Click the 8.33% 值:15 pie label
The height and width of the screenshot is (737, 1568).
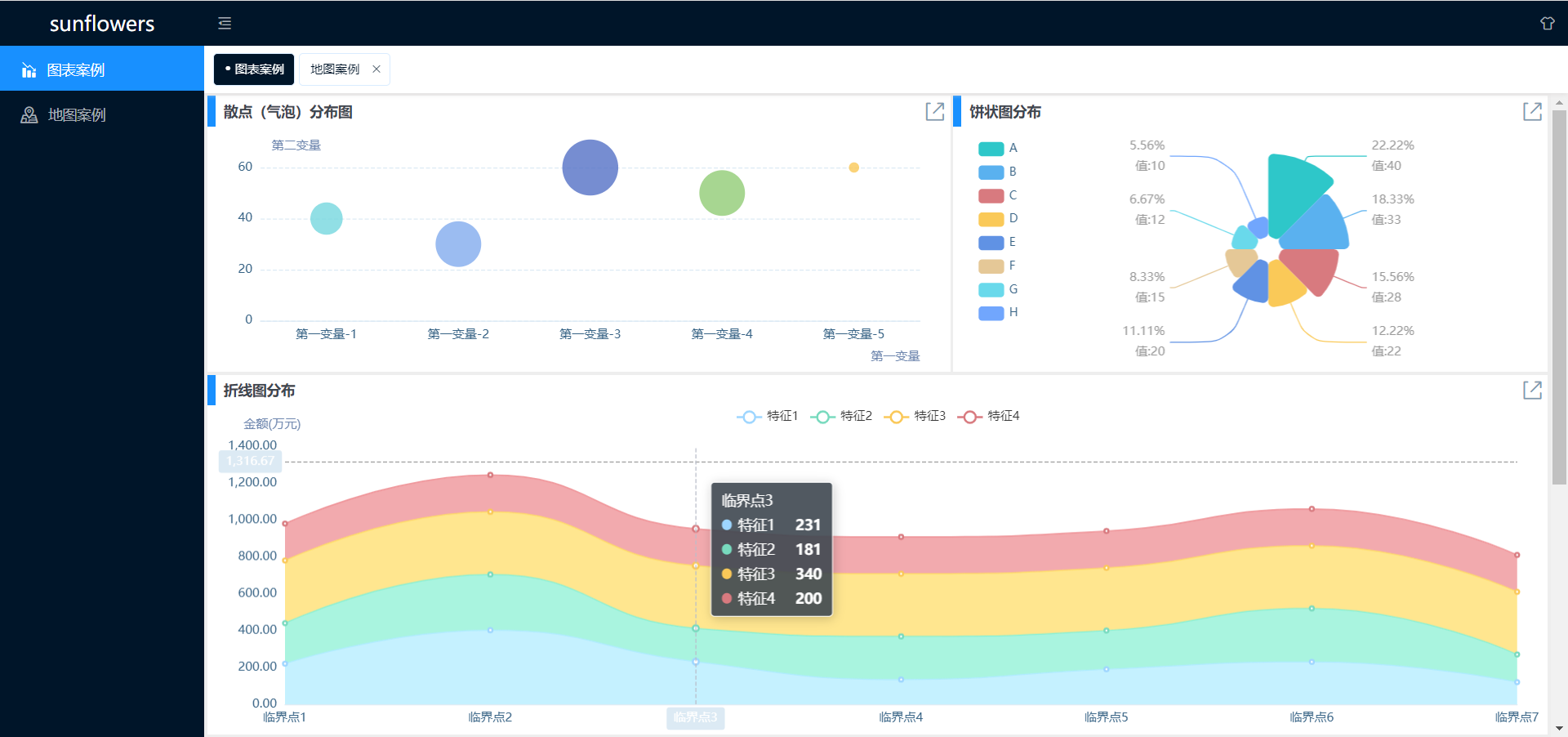(1147, 287)
